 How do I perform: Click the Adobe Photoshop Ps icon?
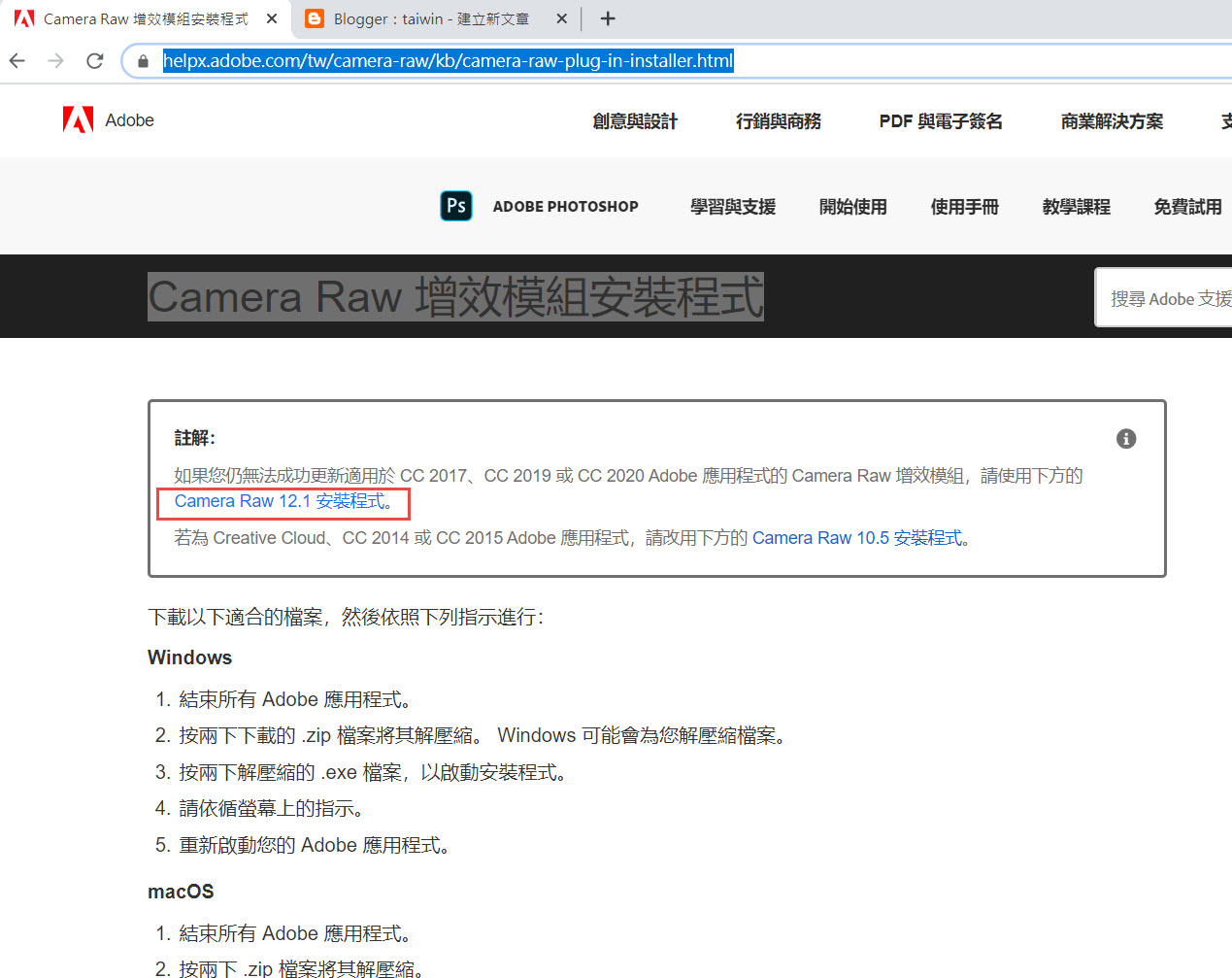click(x=455, y=206)
